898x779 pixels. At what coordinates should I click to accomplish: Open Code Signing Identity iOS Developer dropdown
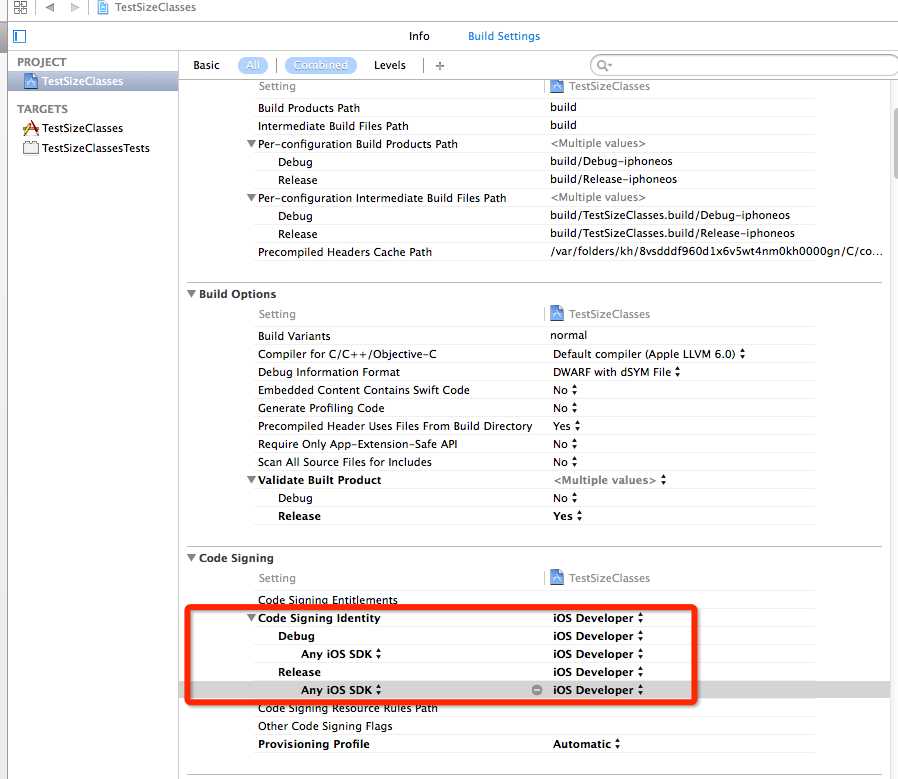[x=598, y=618]
